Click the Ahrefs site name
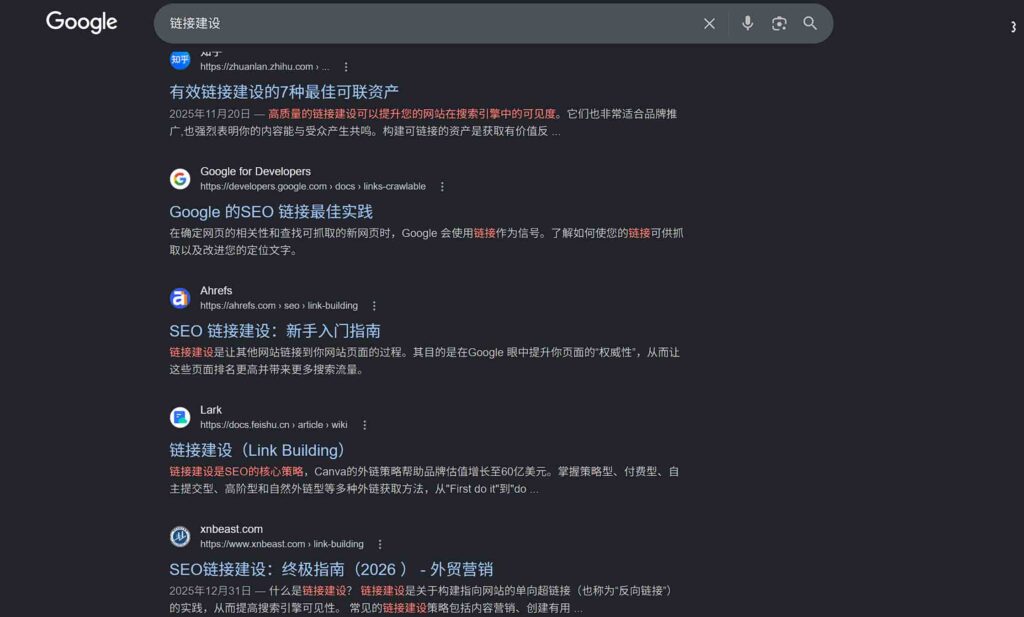The height and width of the screenshot is (617, 1024). (x=216, y=291)
